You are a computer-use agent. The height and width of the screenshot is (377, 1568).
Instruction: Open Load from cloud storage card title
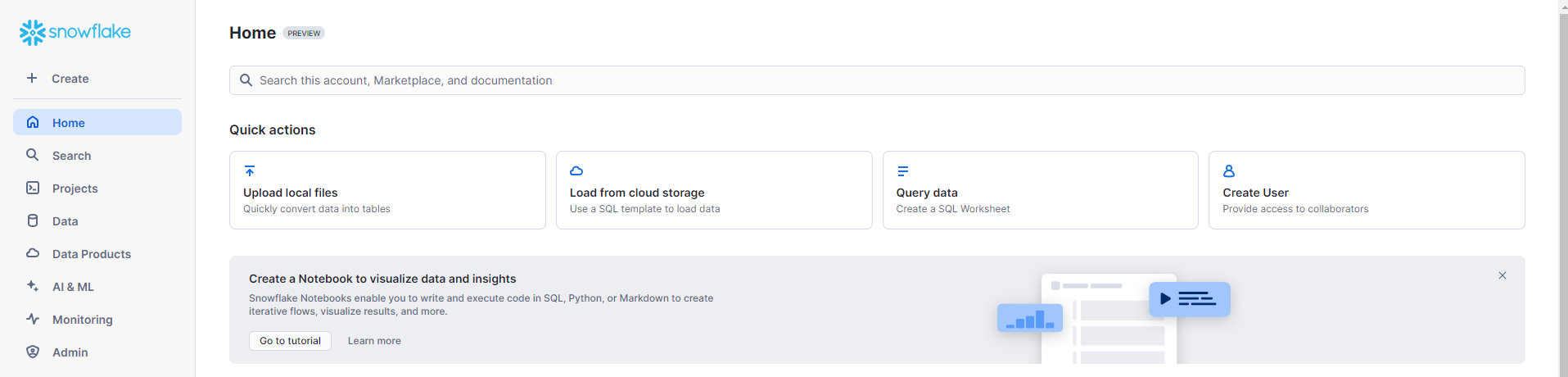pyautogui.click(x=637, y=193)
